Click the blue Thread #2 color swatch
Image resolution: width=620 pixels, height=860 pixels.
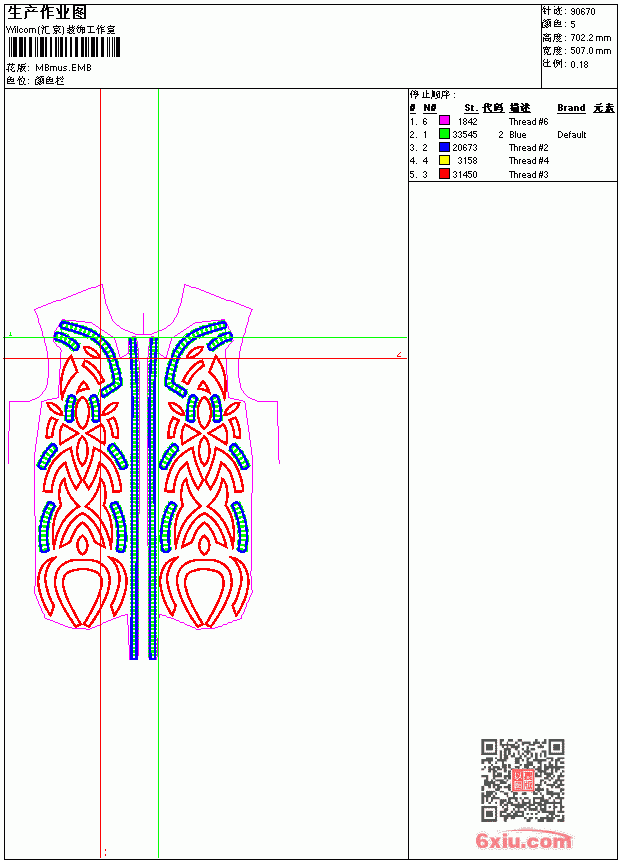[x=444, y=147]
